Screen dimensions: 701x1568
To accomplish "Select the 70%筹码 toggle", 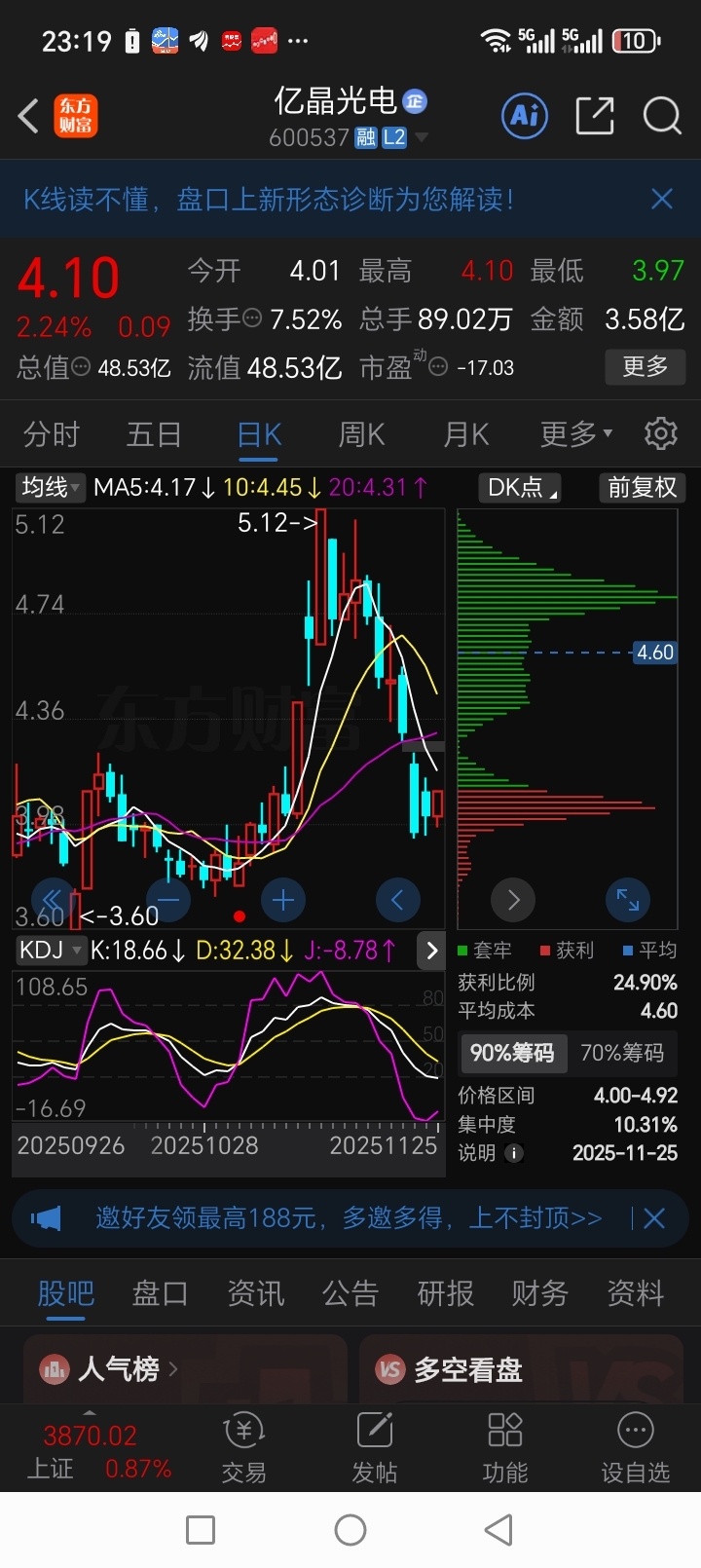I will coord(622,1053).
